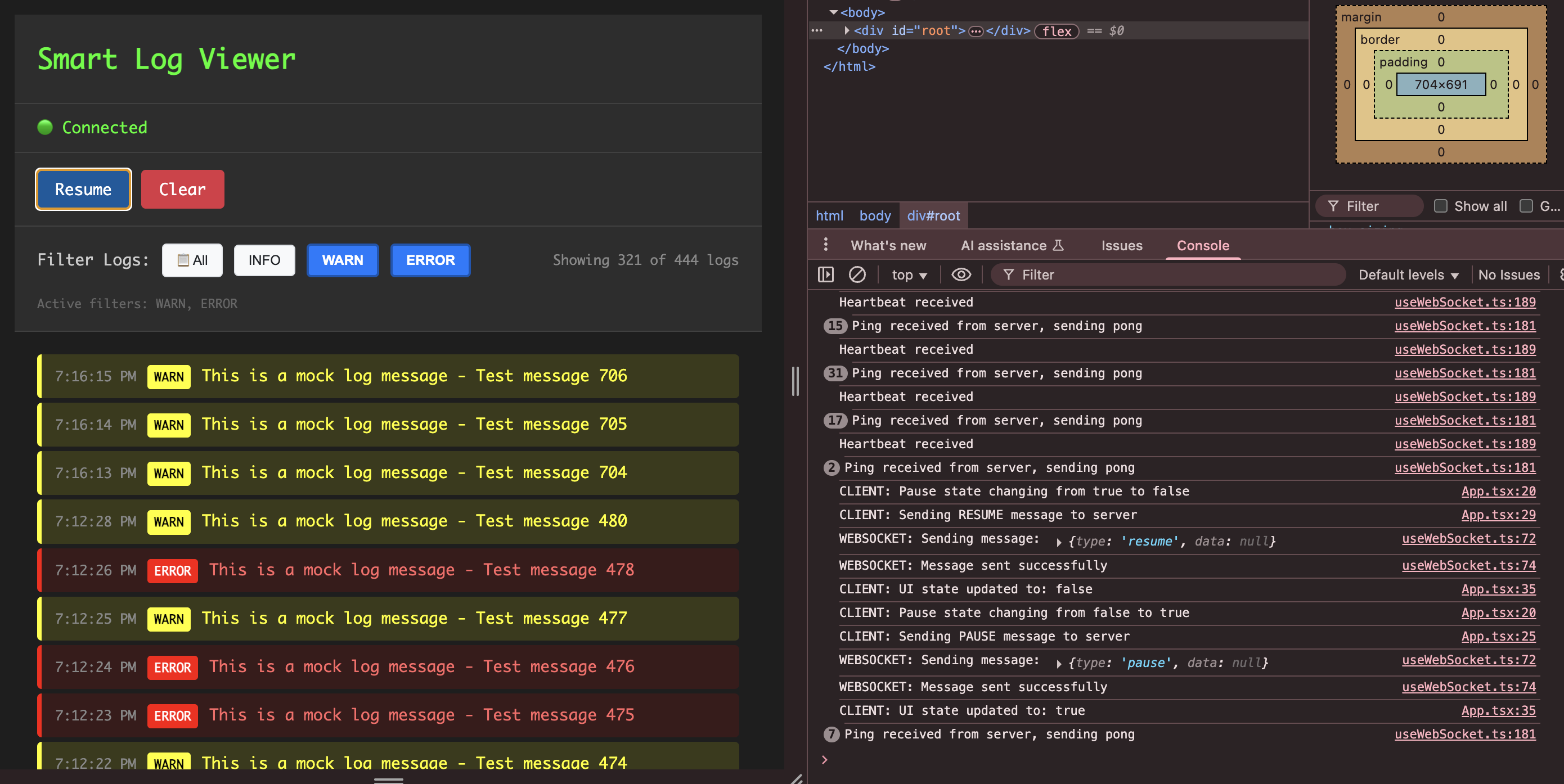This screenshot has width=1564, height=784.
Task: Tick the checkbox next to Show all's right
Action: coord(1526,206)
